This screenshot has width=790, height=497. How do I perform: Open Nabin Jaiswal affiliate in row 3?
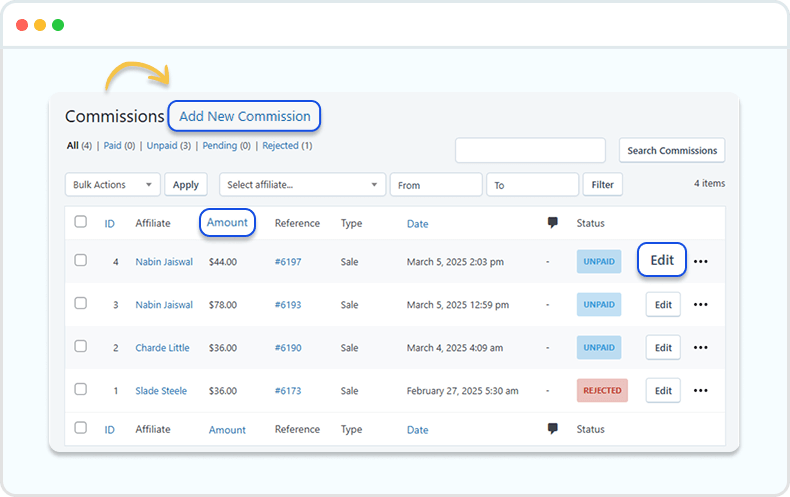coord(164,304)
